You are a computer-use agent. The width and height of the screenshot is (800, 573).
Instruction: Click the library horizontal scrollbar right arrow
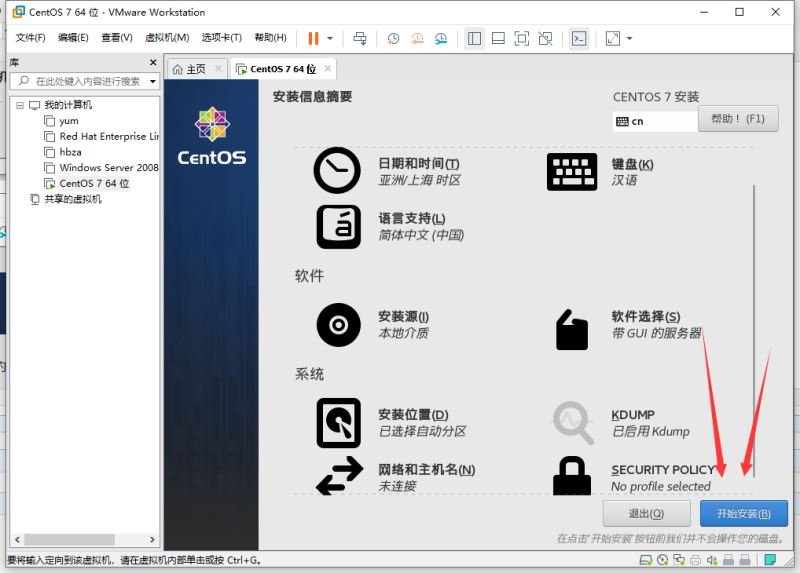(152, 539)
